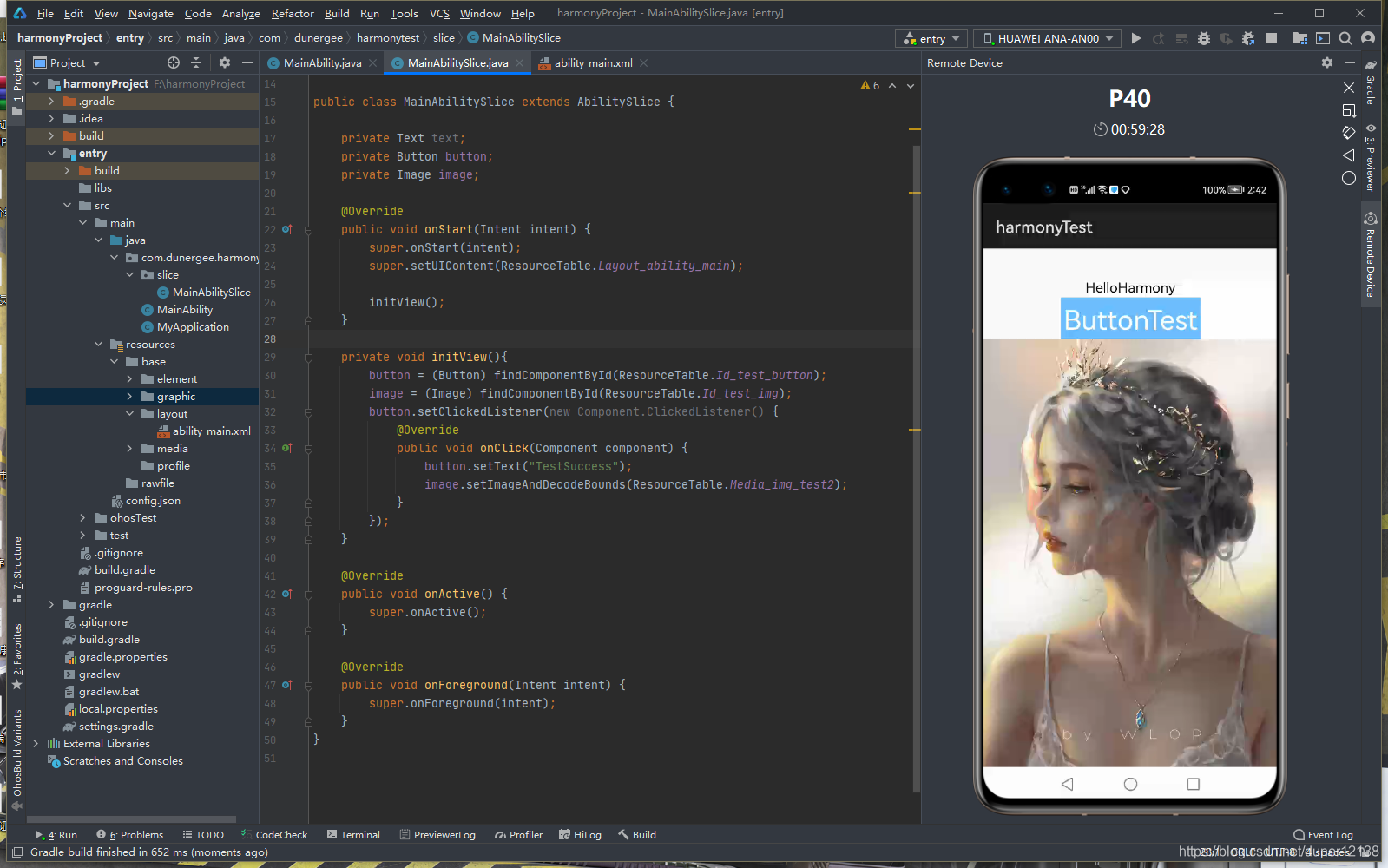Toggle the Structure tool window strip button
Screen dimensions: 1388x868
(17, 569)
